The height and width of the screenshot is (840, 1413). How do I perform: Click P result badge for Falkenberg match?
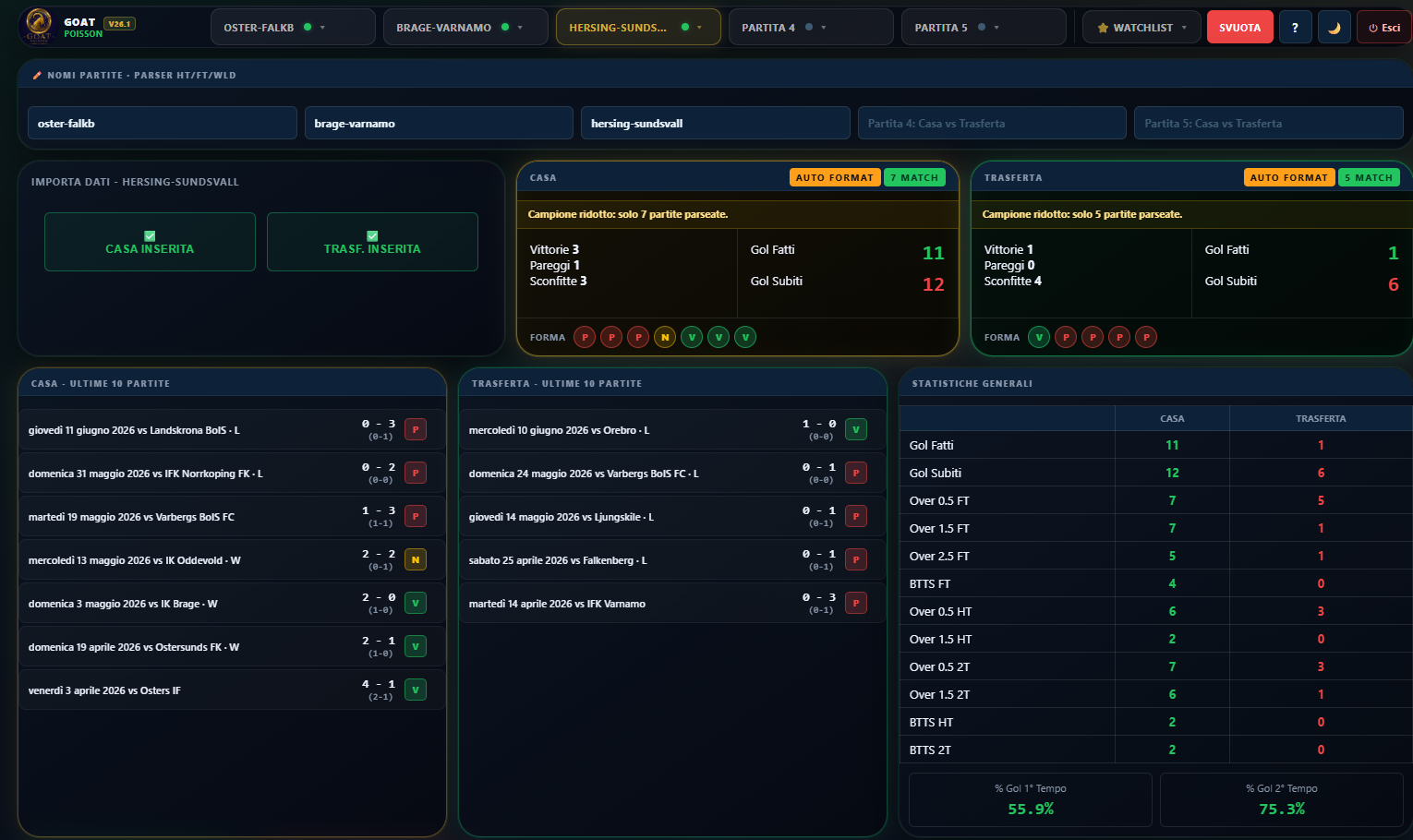tap(856, 559)
